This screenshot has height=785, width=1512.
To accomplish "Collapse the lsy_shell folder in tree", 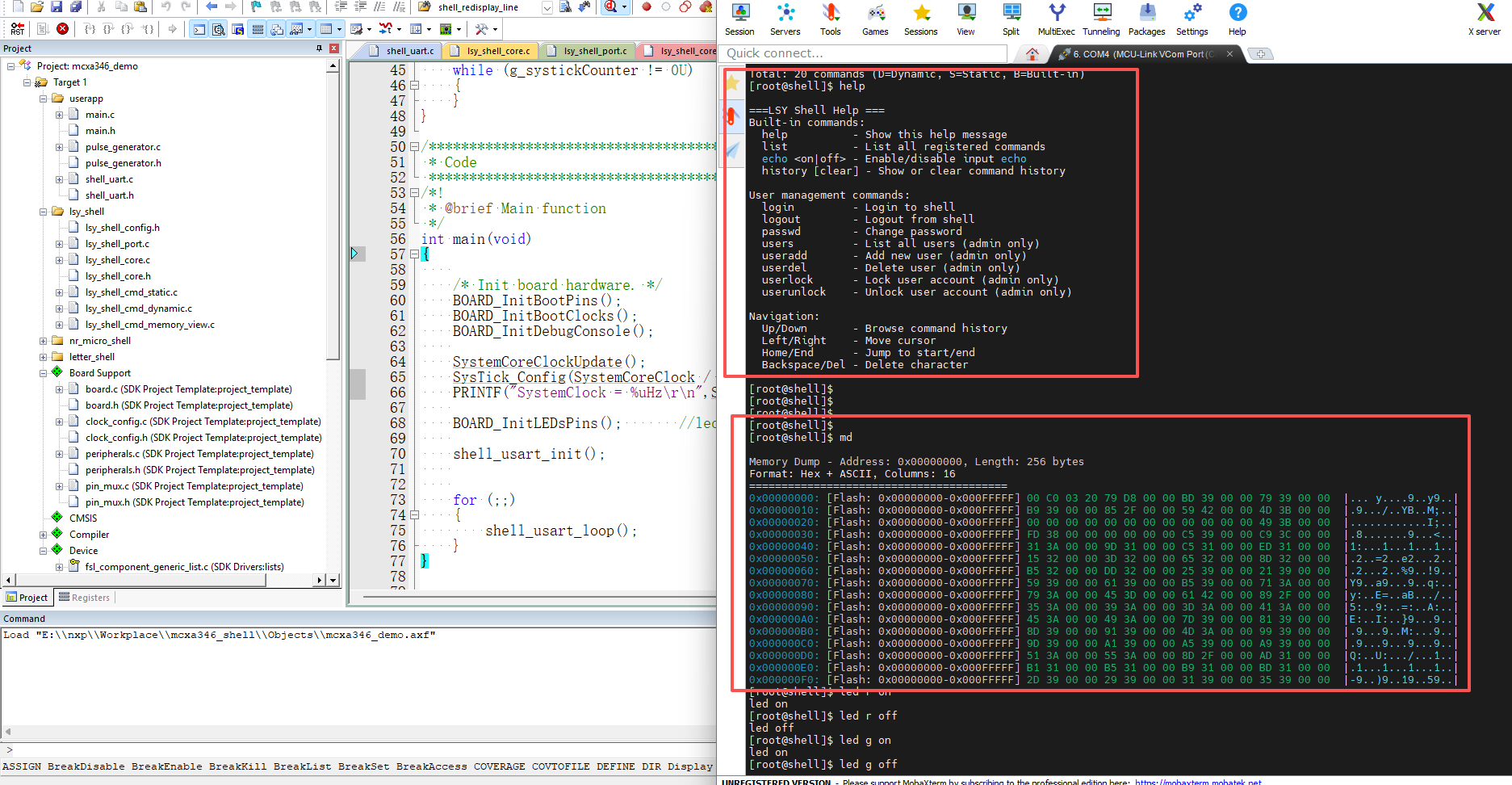I will (x=44, y=212).
